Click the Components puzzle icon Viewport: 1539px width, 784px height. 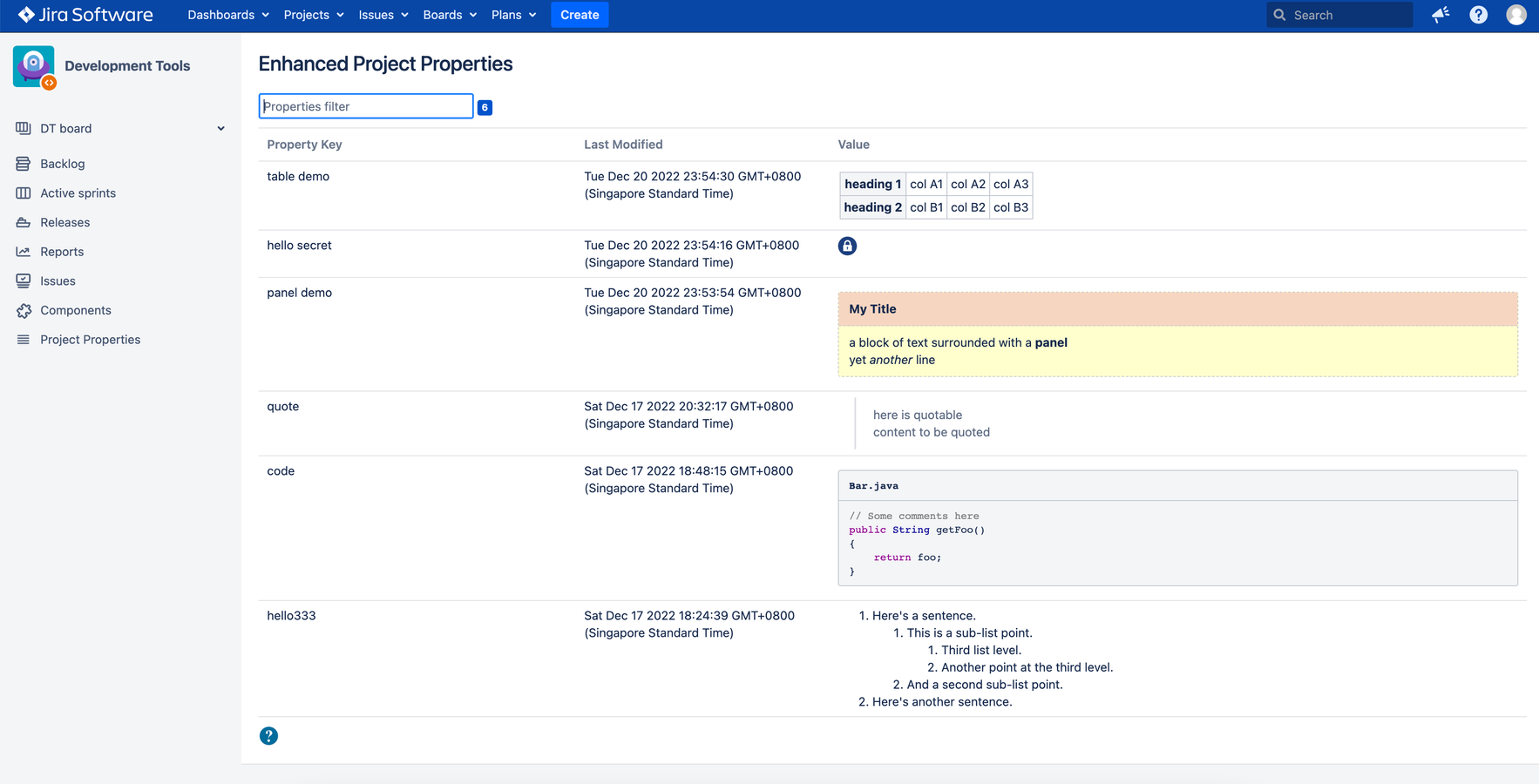click(x=24, y=310)
